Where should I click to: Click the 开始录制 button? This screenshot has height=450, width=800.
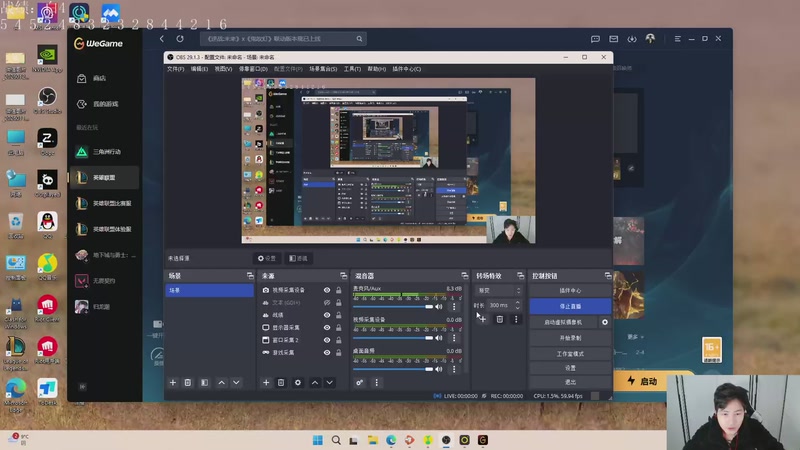570,338
